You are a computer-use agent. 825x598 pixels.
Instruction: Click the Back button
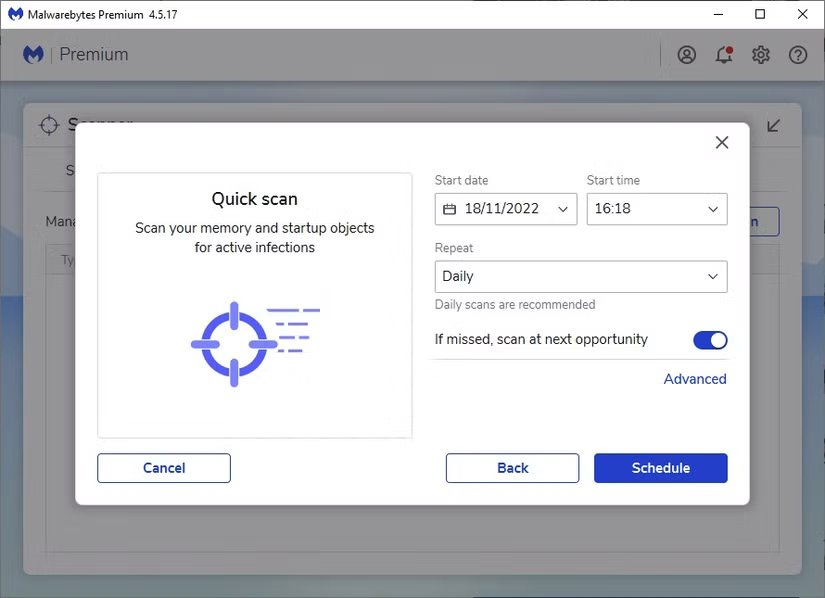click(x=512, y=468)
